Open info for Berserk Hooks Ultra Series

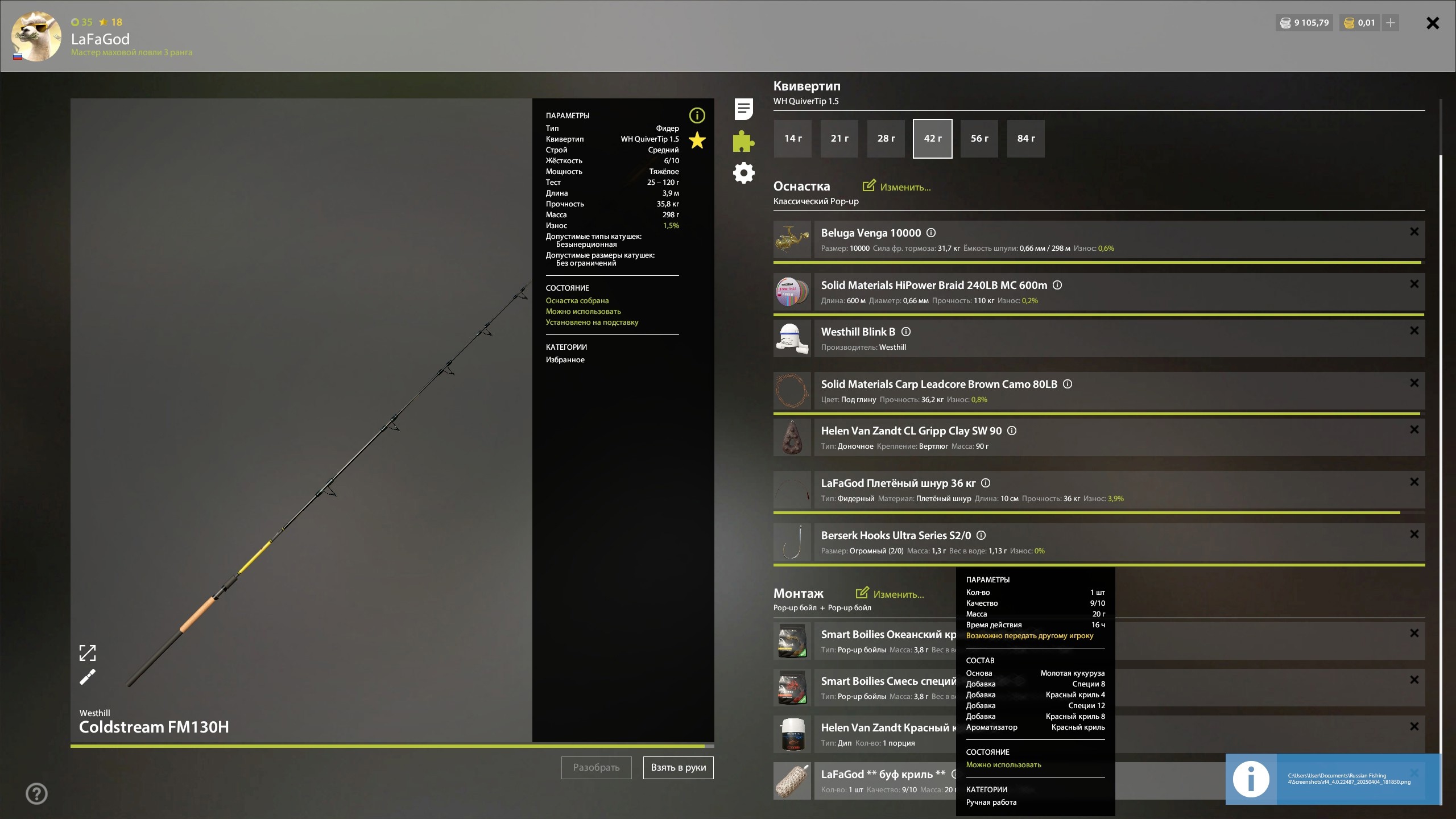981,535
